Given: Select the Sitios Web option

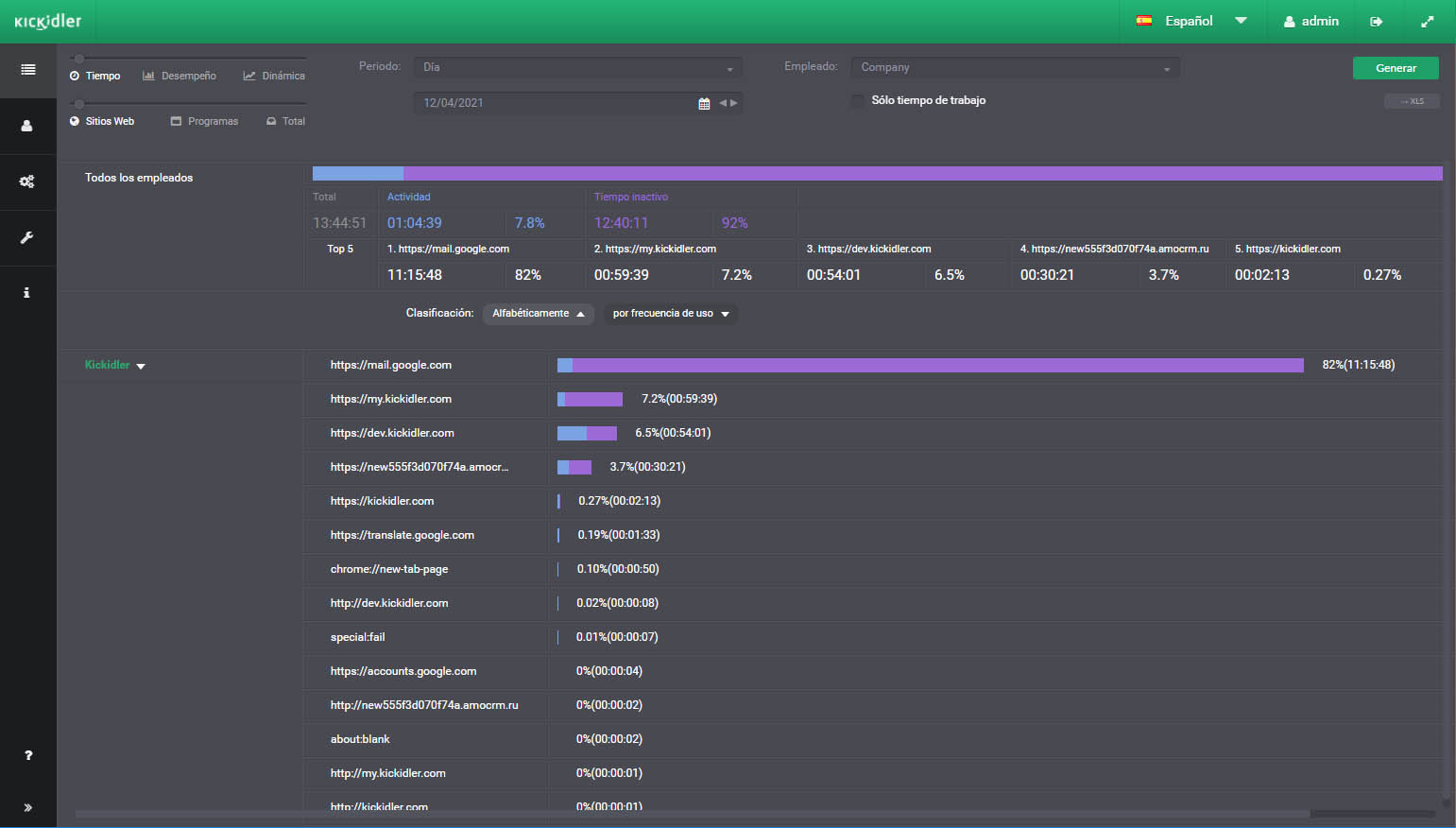Looking at the screenshot, I should coord(102,121).
